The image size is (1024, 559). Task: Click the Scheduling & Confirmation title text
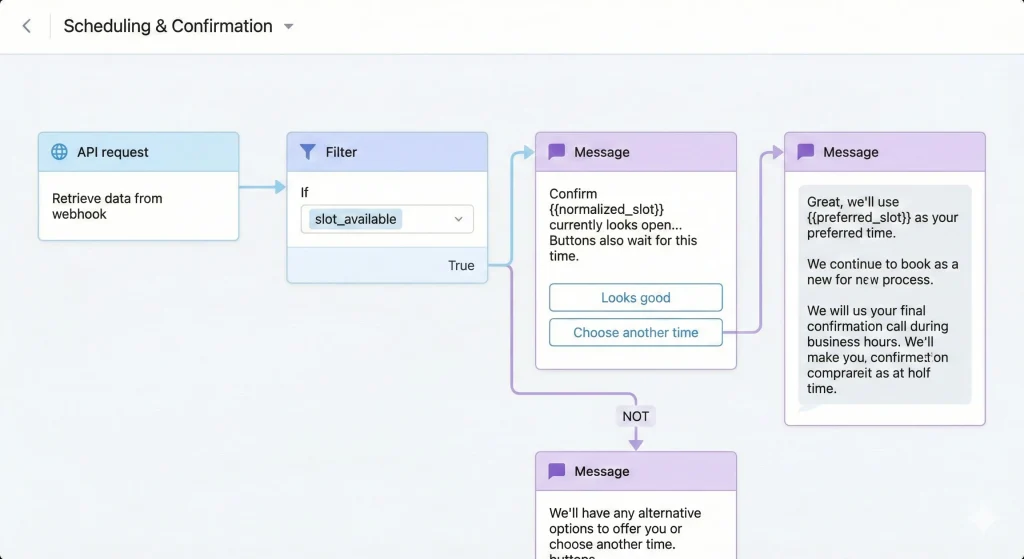[x=168, y=27]
